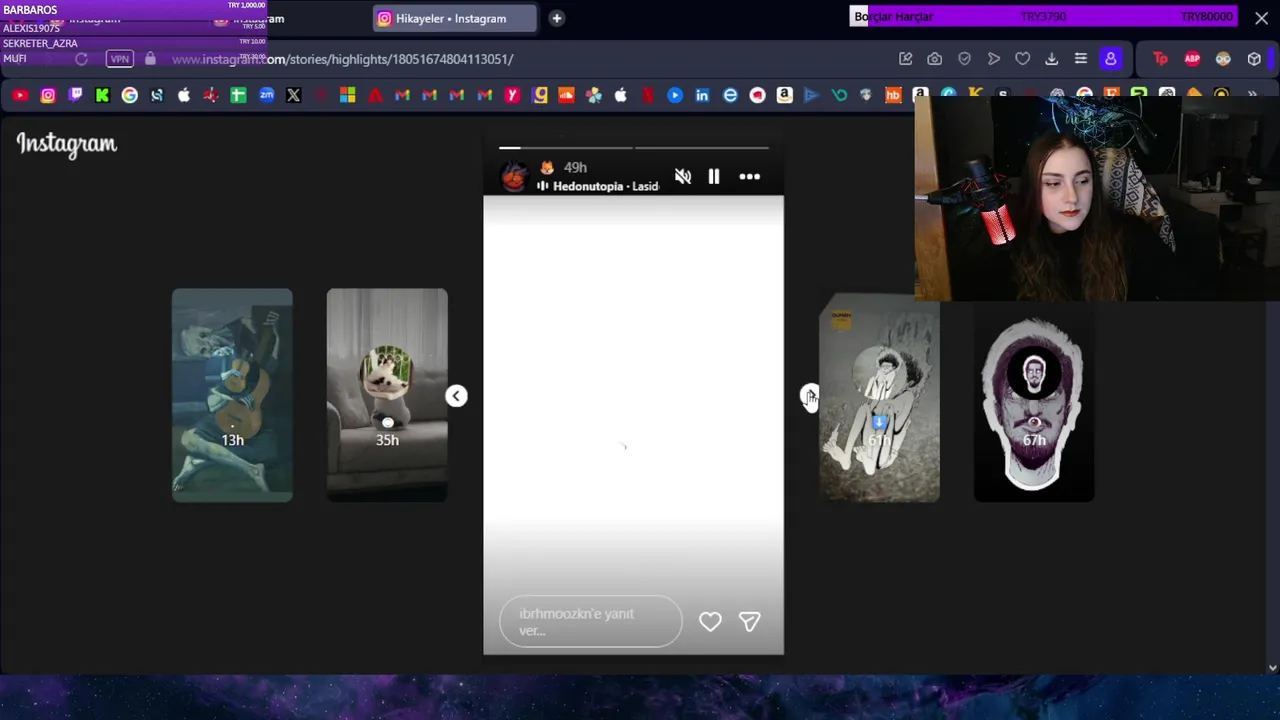
Task: Open the Amazon bookmark
Action: (784, 95)
